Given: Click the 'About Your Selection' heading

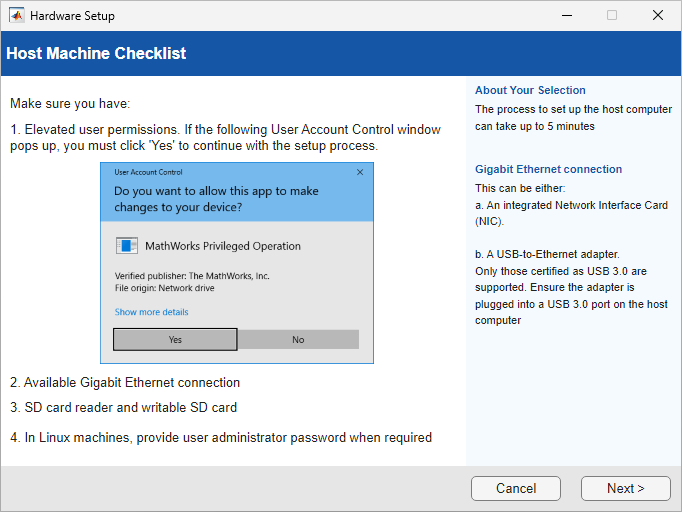Looking at the screenshot, I should (530, 90).
